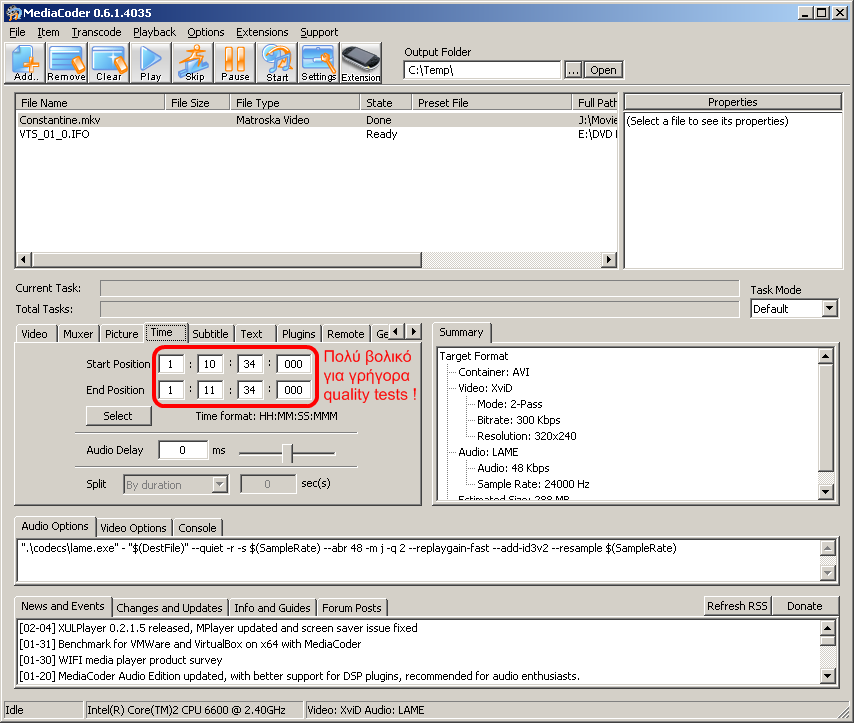854x723 pixels.
Task: Click the Donate button
Action: [805, 606]
